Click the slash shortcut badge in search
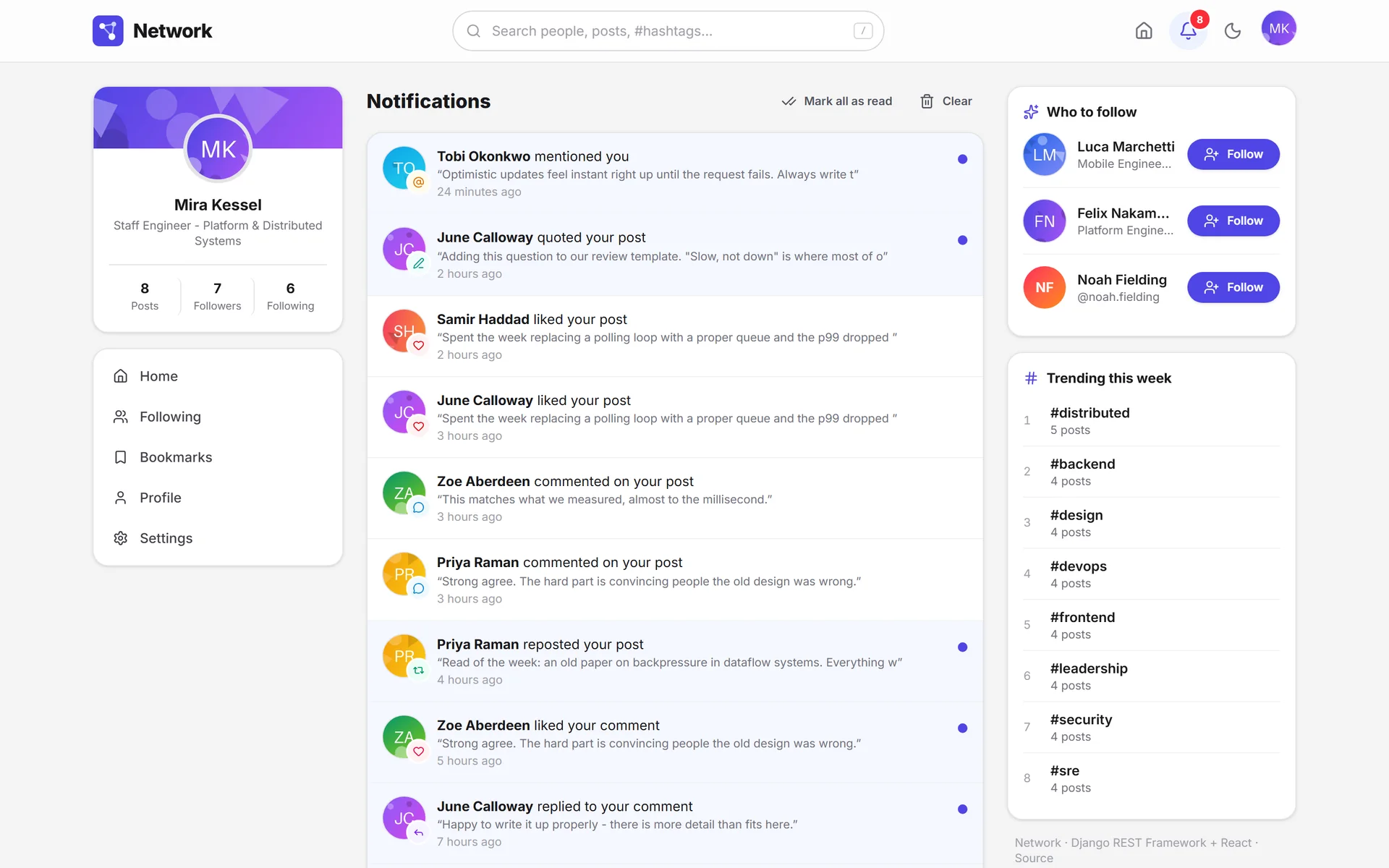1389x868 pixels. (863, 31)
